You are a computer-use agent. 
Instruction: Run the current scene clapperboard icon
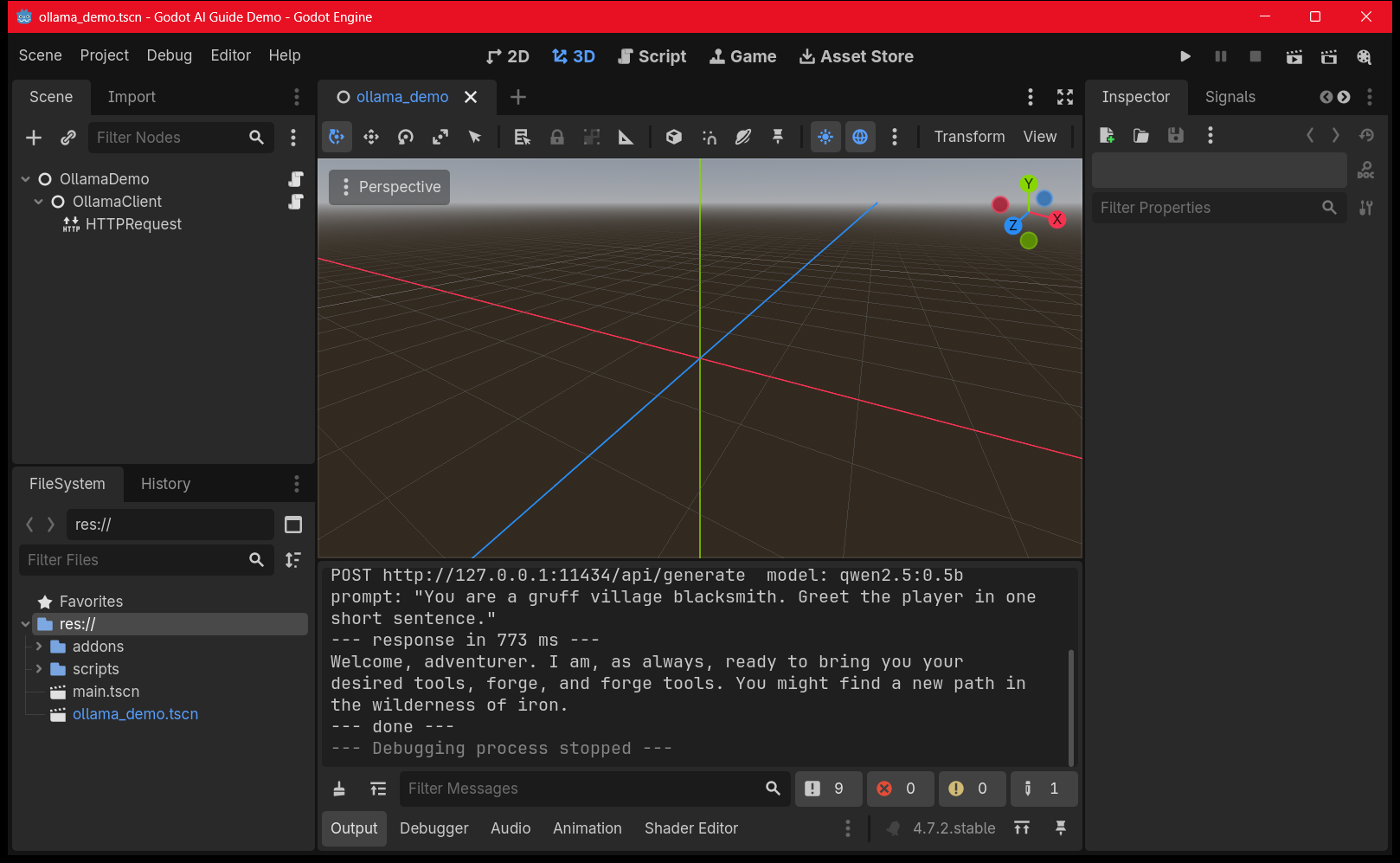1294,56
